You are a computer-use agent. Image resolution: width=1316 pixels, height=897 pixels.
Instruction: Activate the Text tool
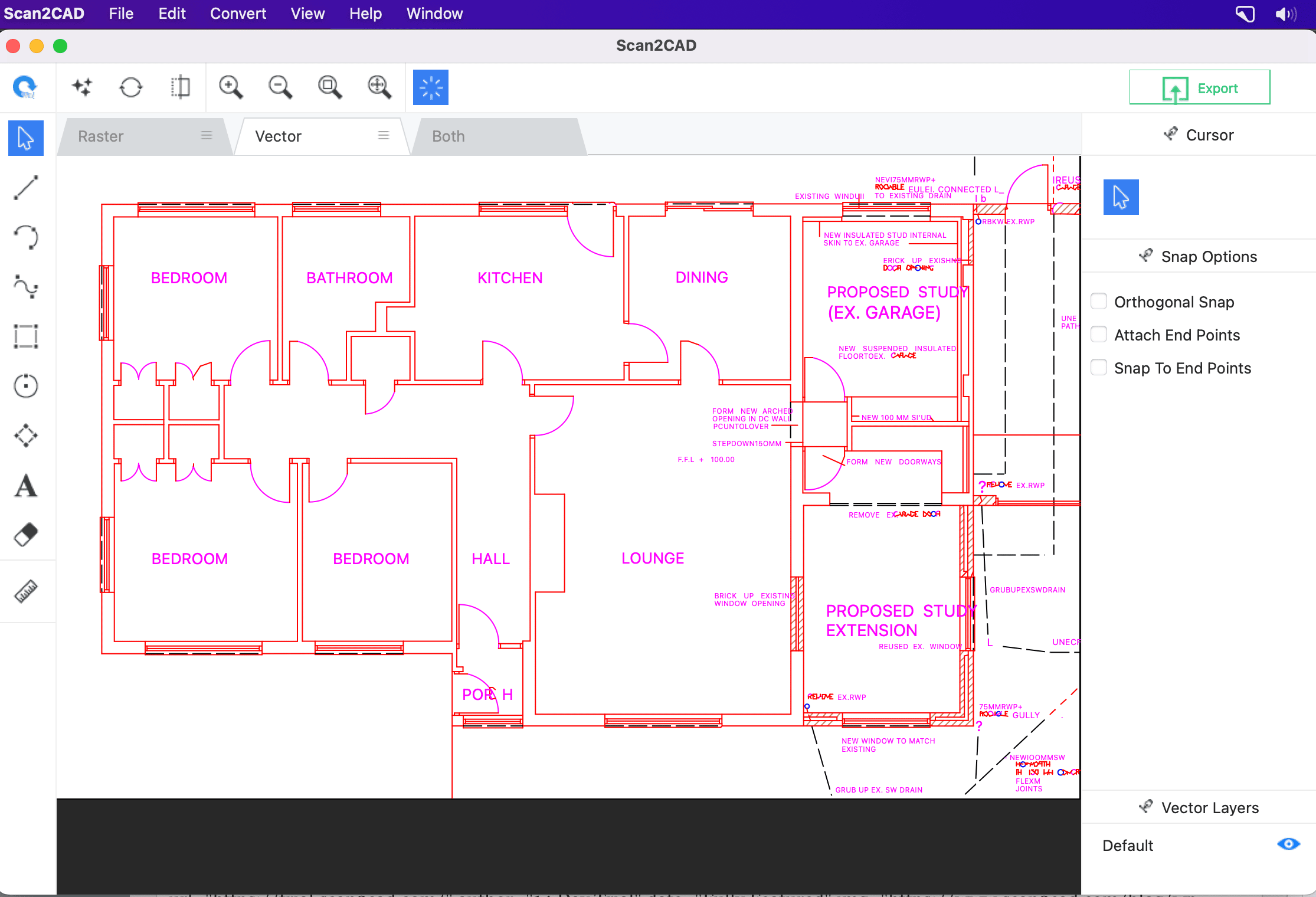(x=26, y=485)
